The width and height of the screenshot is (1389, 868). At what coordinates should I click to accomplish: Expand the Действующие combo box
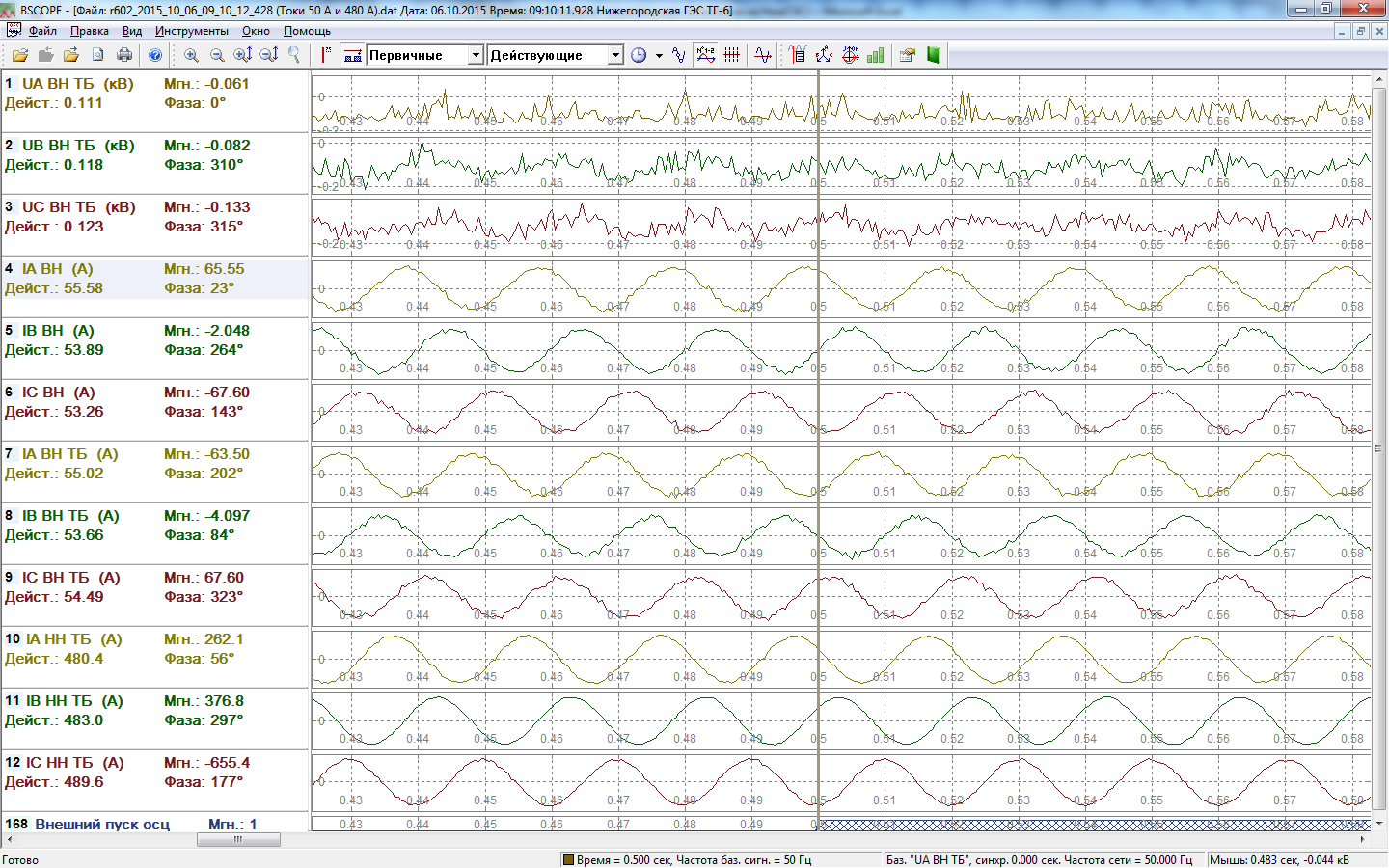click(x=615, y=55)
